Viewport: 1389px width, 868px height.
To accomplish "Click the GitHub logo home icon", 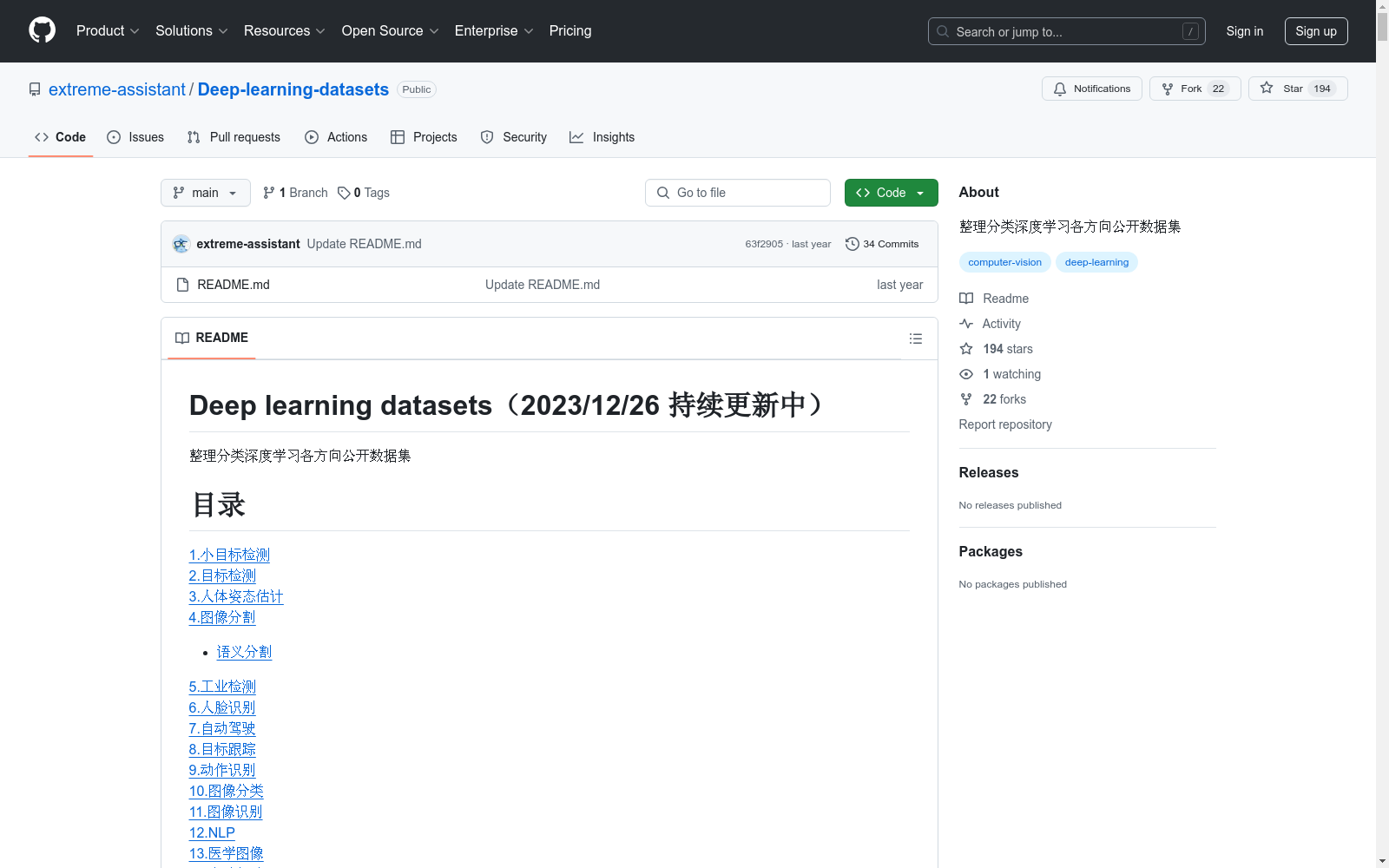I will (42, 30).
